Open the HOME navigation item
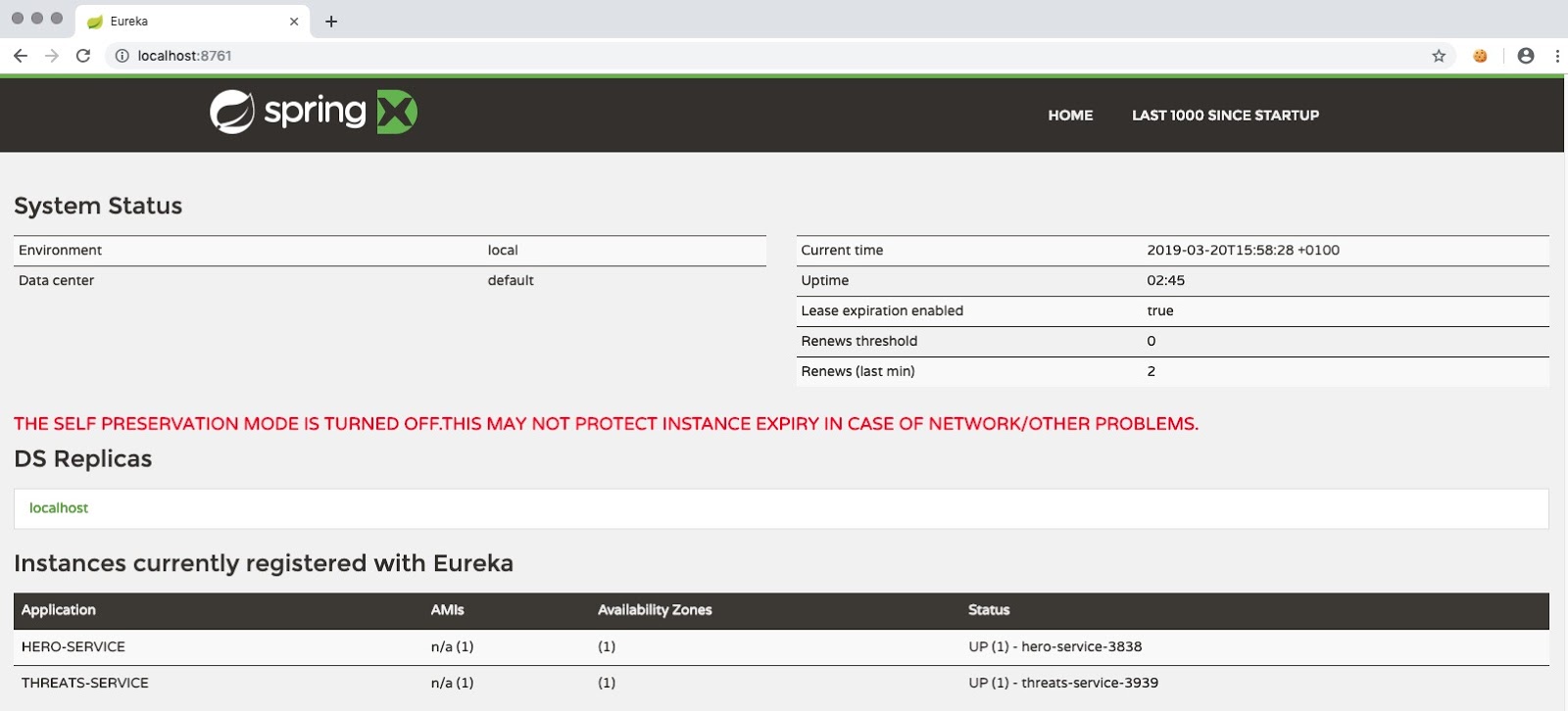1568x711 pixels. (1070, 116)
